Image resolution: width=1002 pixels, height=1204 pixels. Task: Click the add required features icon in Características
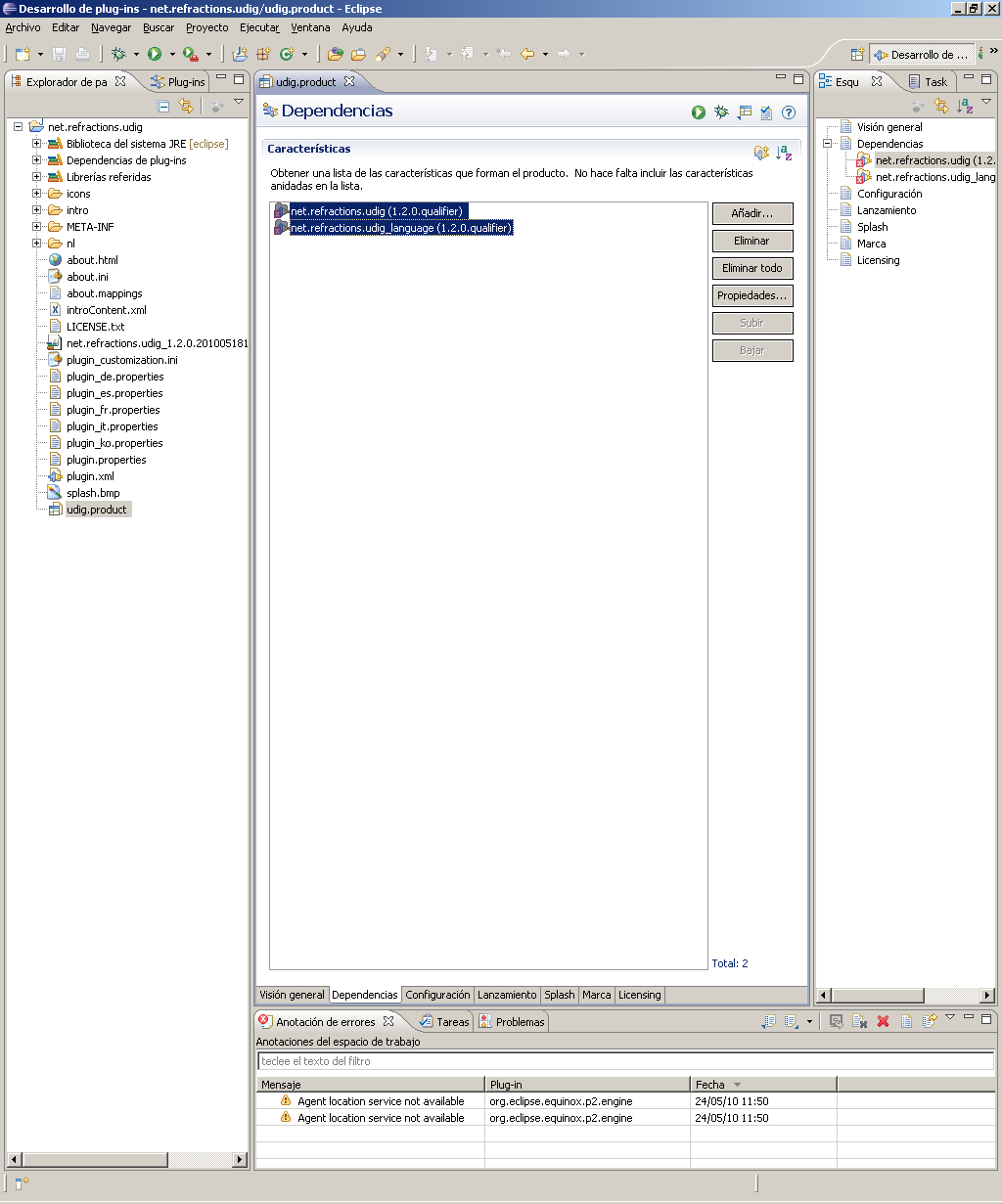[x=761, y=152]
